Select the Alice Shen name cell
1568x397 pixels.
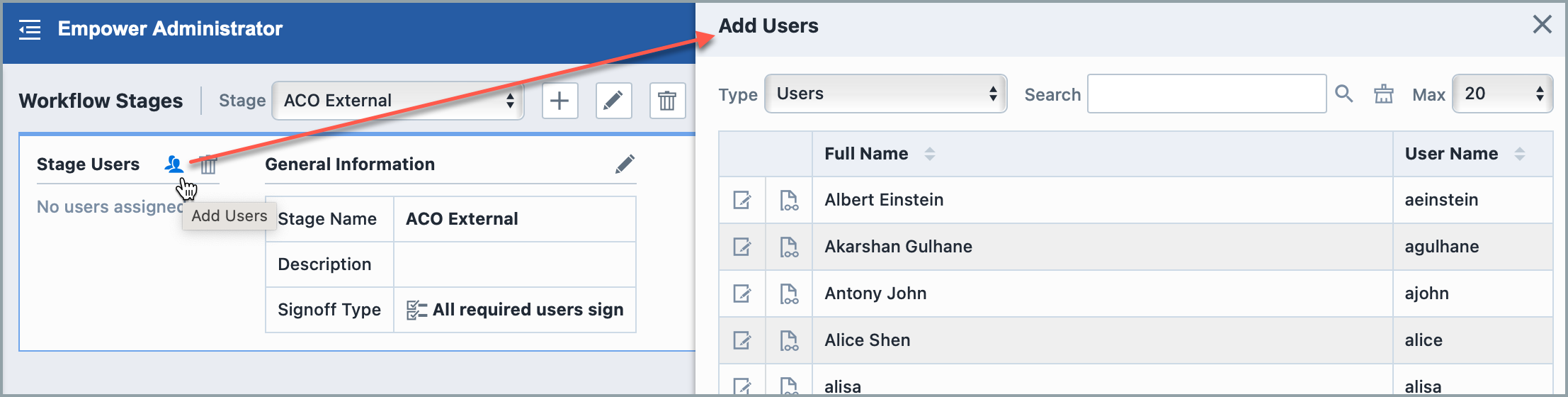tap(867, 340)
